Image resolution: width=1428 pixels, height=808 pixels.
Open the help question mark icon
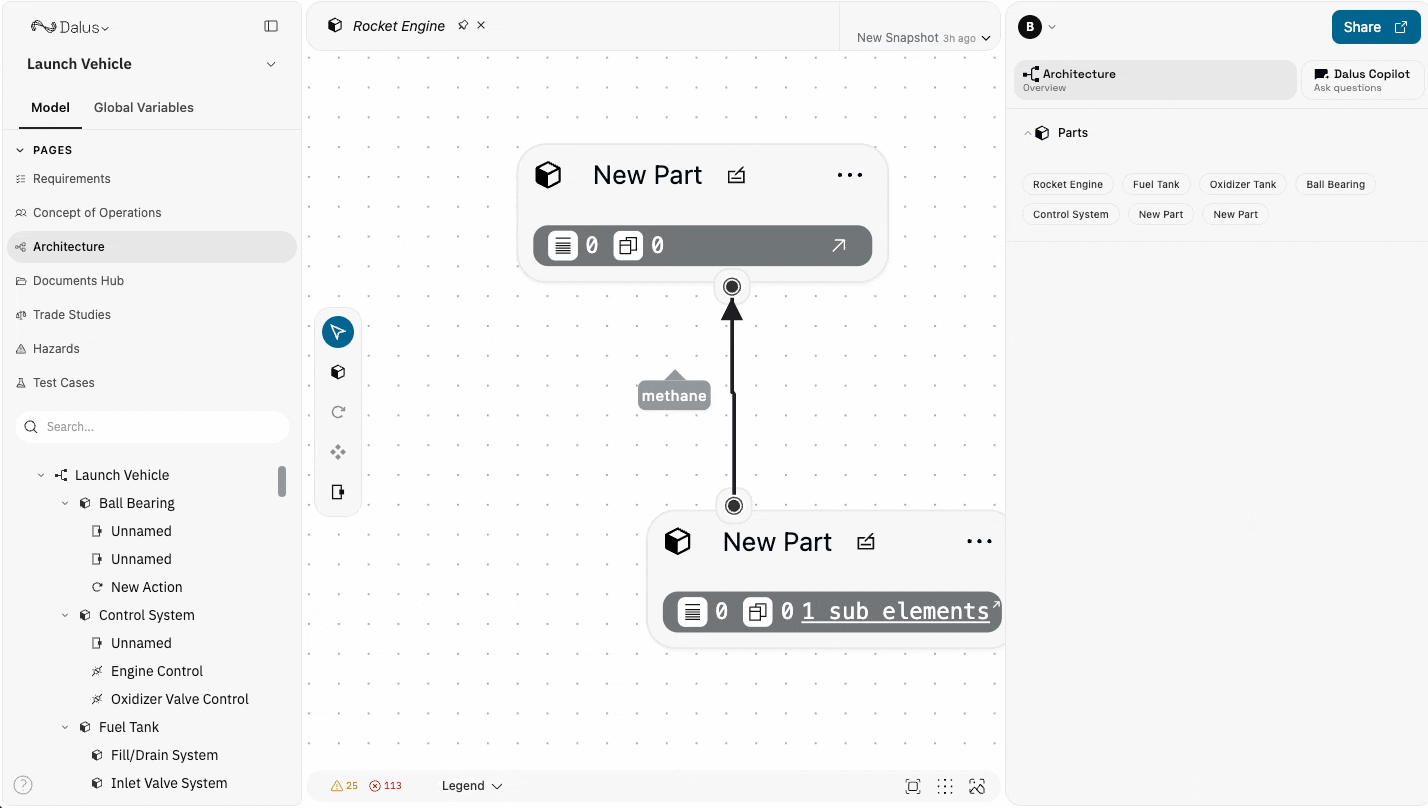coord(23,785)
